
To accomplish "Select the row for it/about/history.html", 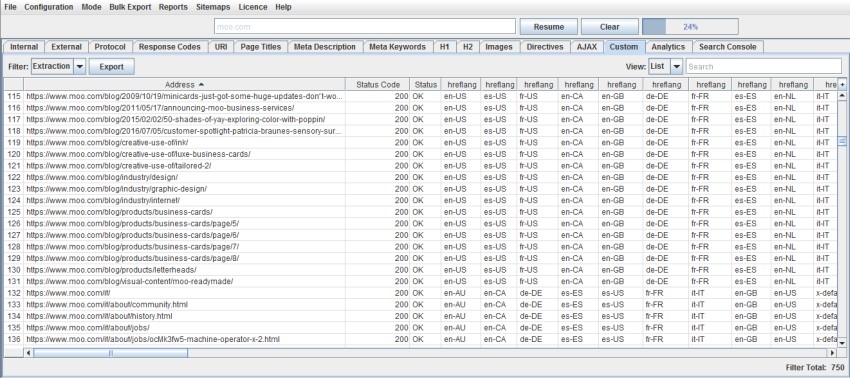I will coord(421,316).
